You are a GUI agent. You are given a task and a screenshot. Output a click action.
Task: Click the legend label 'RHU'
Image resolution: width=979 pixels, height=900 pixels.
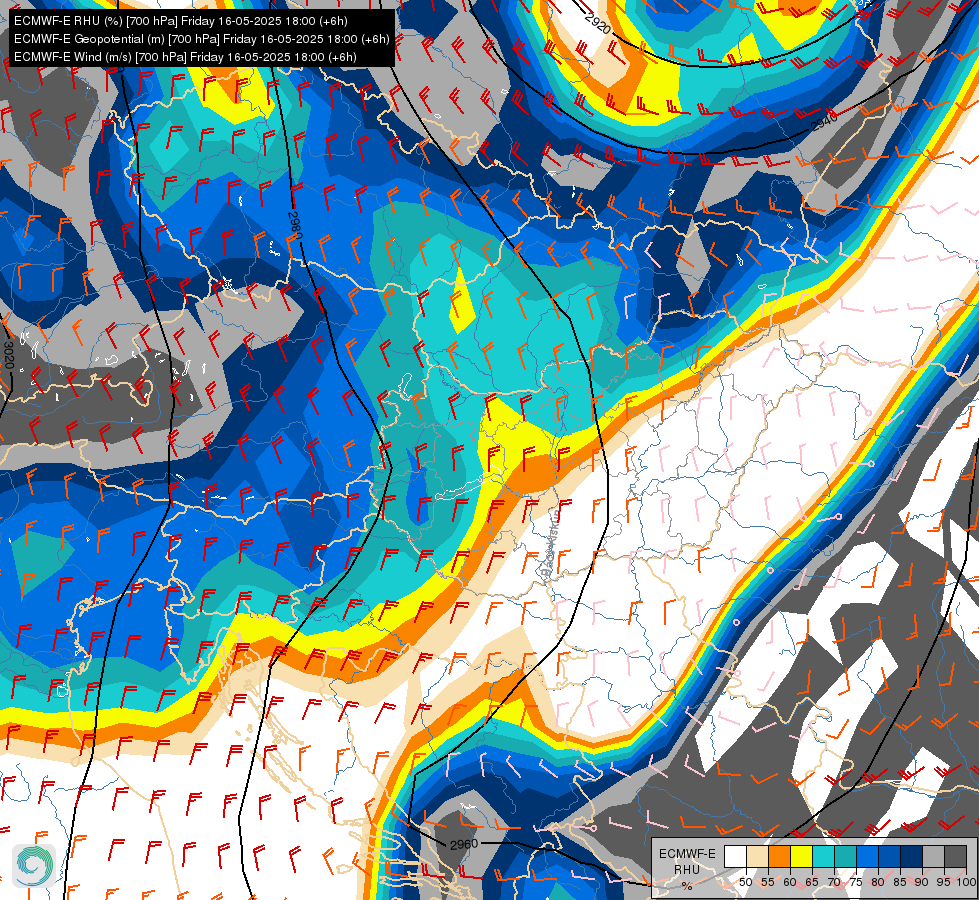[x=687, y=869]
